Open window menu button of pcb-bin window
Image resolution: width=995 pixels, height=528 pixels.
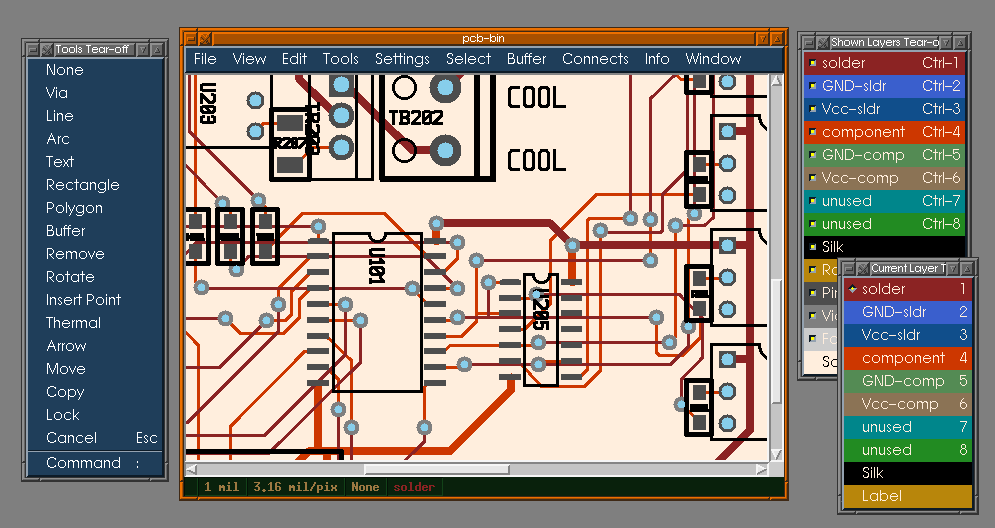pos(190,39)
